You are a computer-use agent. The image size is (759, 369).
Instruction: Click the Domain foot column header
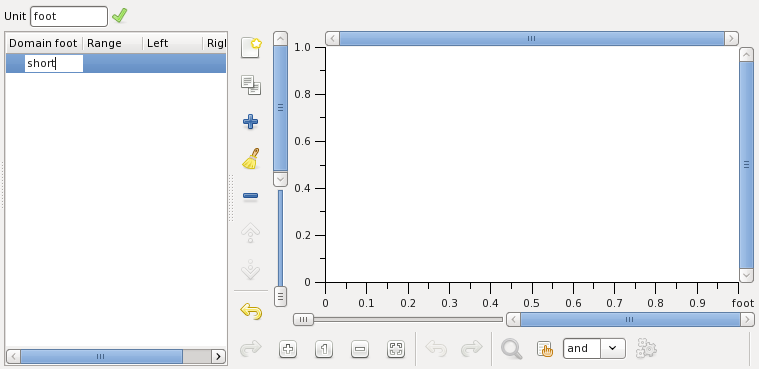pyautogui.click(x=44, y=43)
